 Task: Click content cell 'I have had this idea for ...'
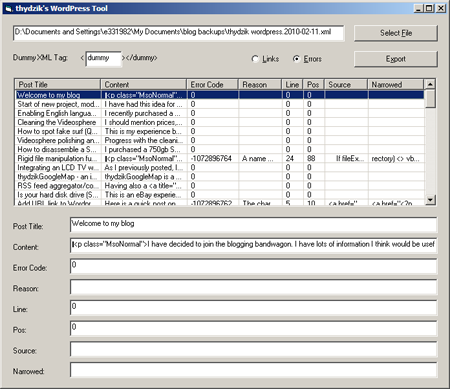click(x=143, y=104)
